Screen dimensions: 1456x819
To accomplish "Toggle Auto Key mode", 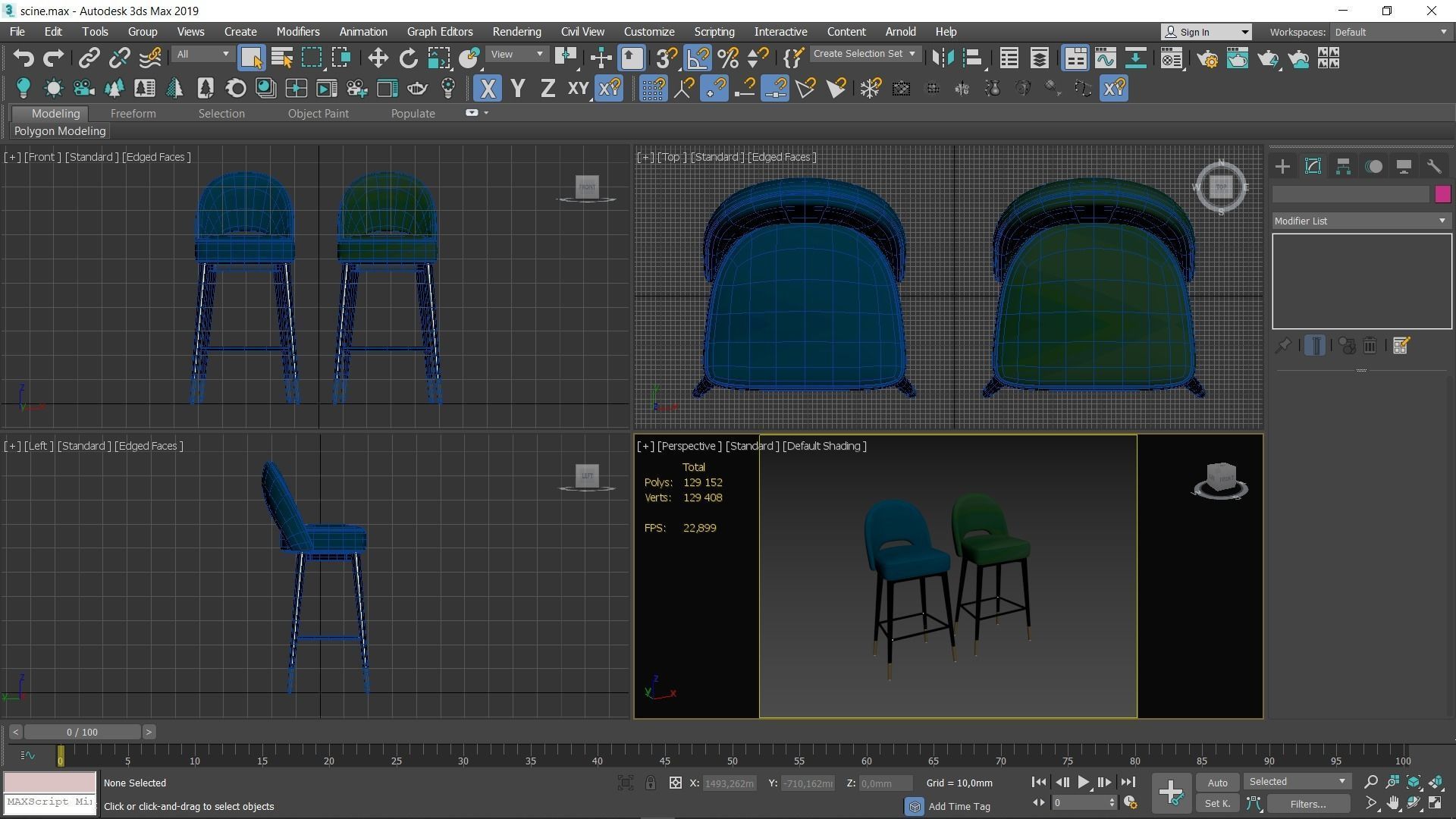I will 1217,783.
